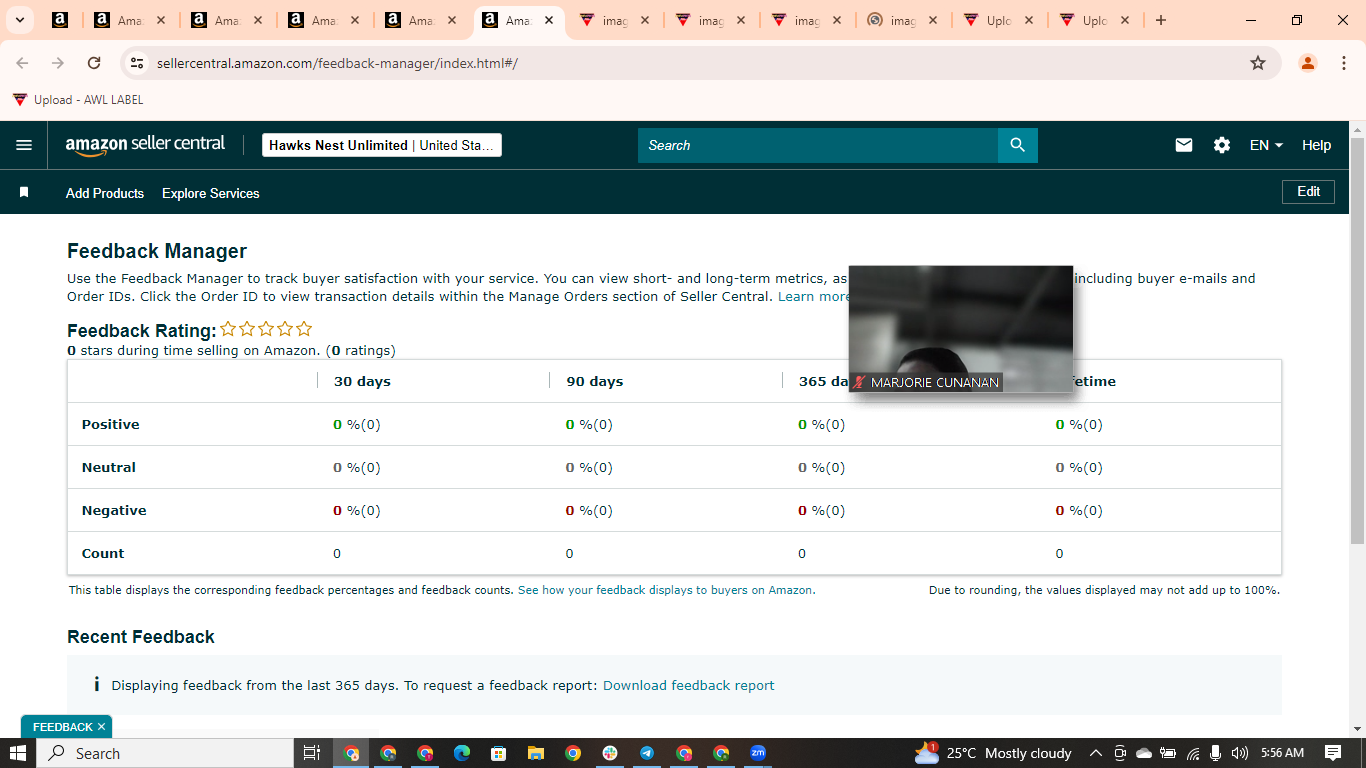Viewport: 1366px width, 768px height.
Task: Click the volume speaker tray icon
Action: pyautogui.click(x=1240, y=753)
